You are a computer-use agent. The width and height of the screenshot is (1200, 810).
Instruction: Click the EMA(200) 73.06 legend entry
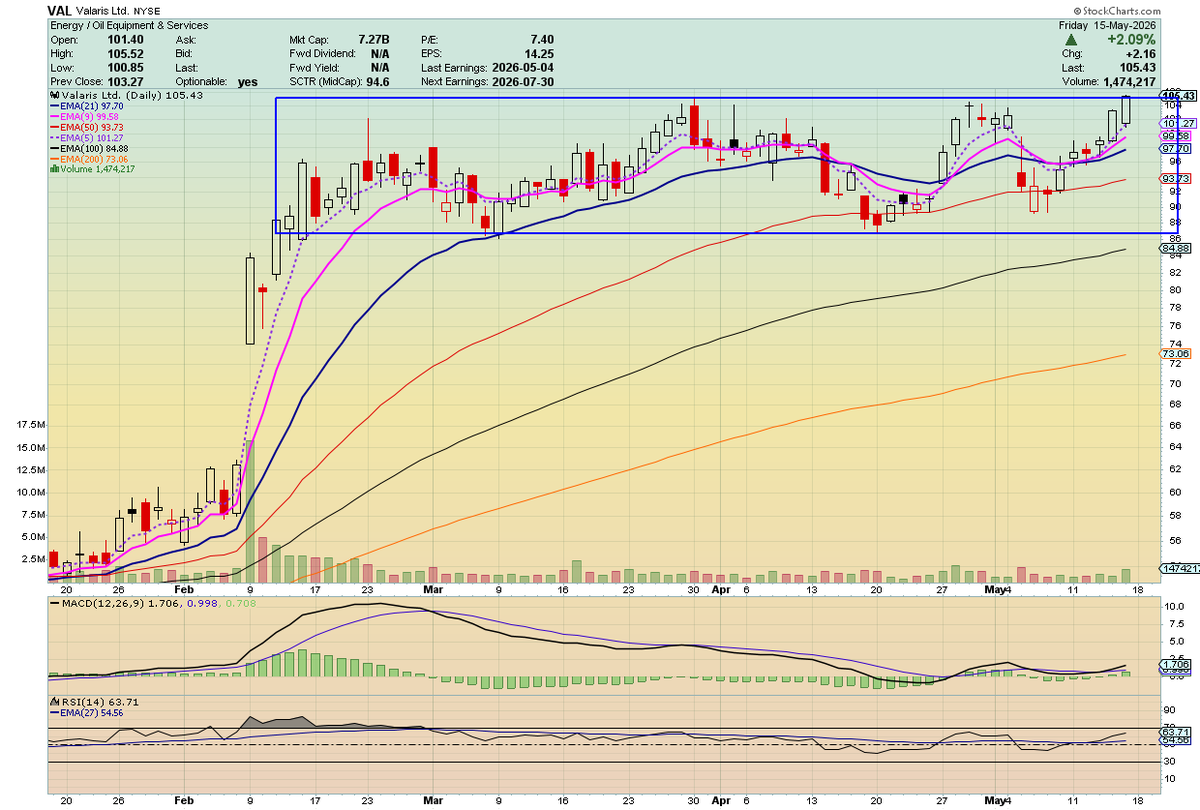89,158
